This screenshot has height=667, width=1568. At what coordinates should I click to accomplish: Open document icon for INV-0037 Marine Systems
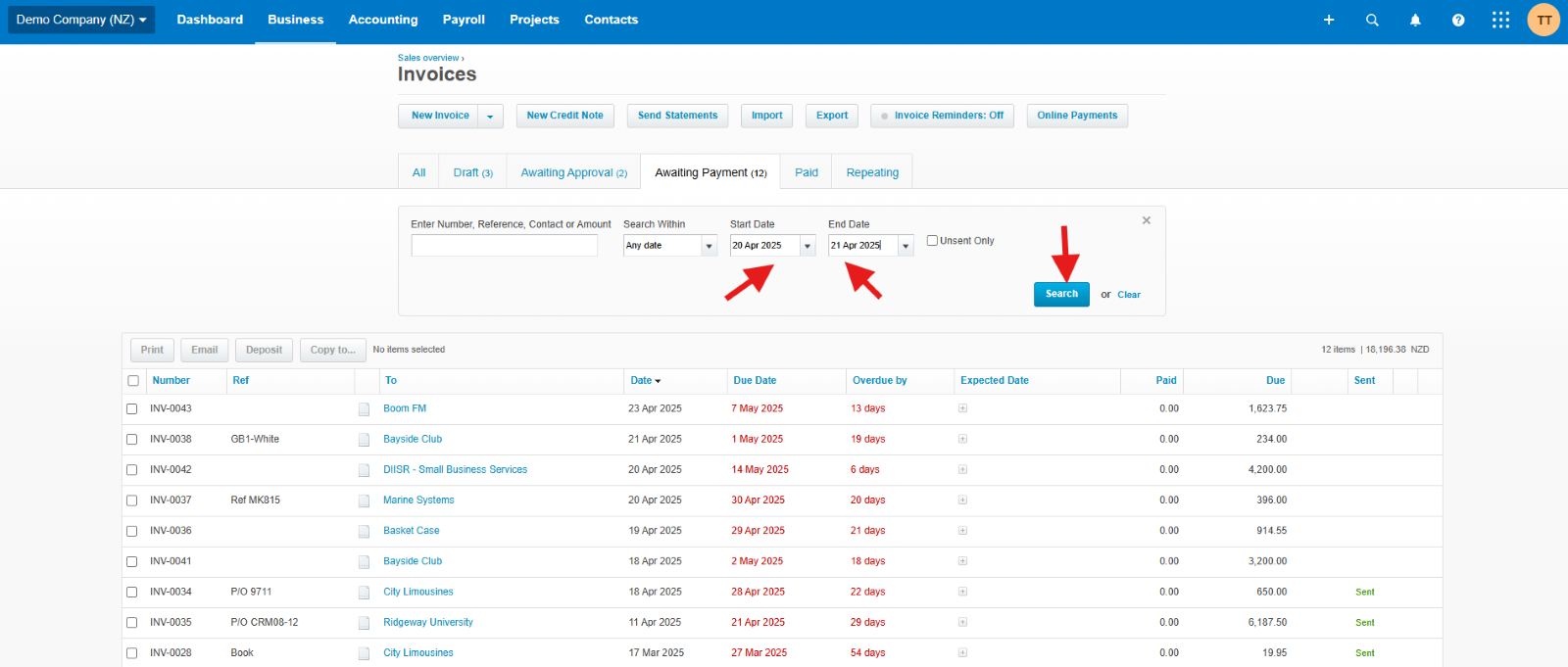click(364, 500)
